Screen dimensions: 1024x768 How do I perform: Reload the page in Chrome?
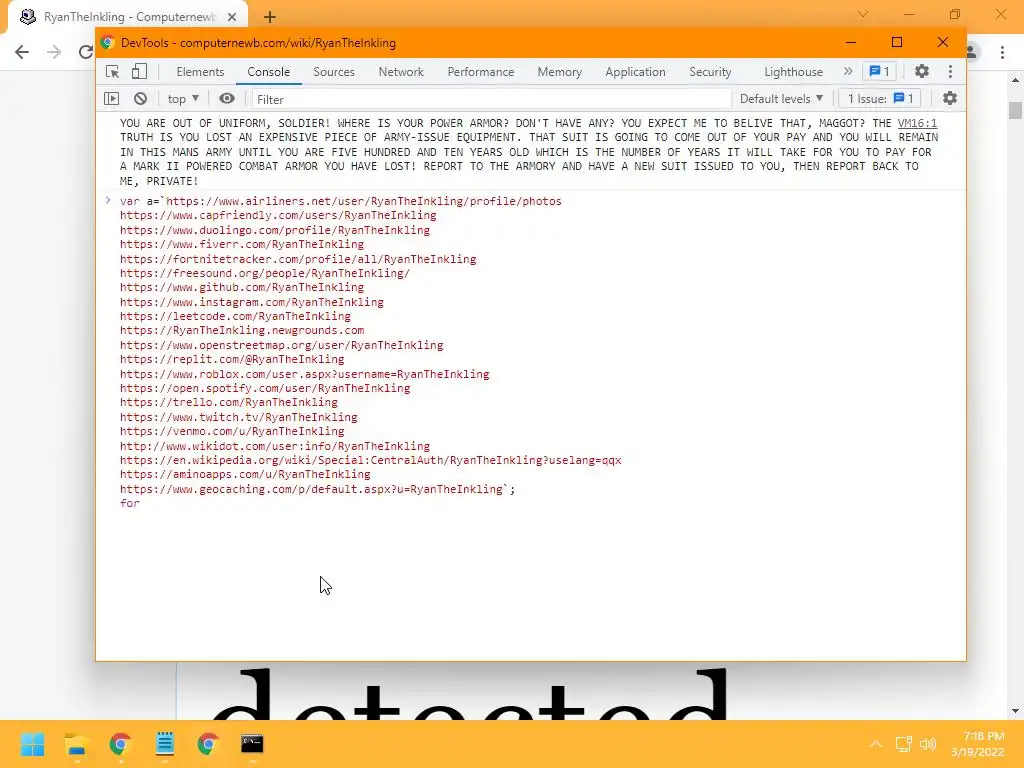click(86, 52)
